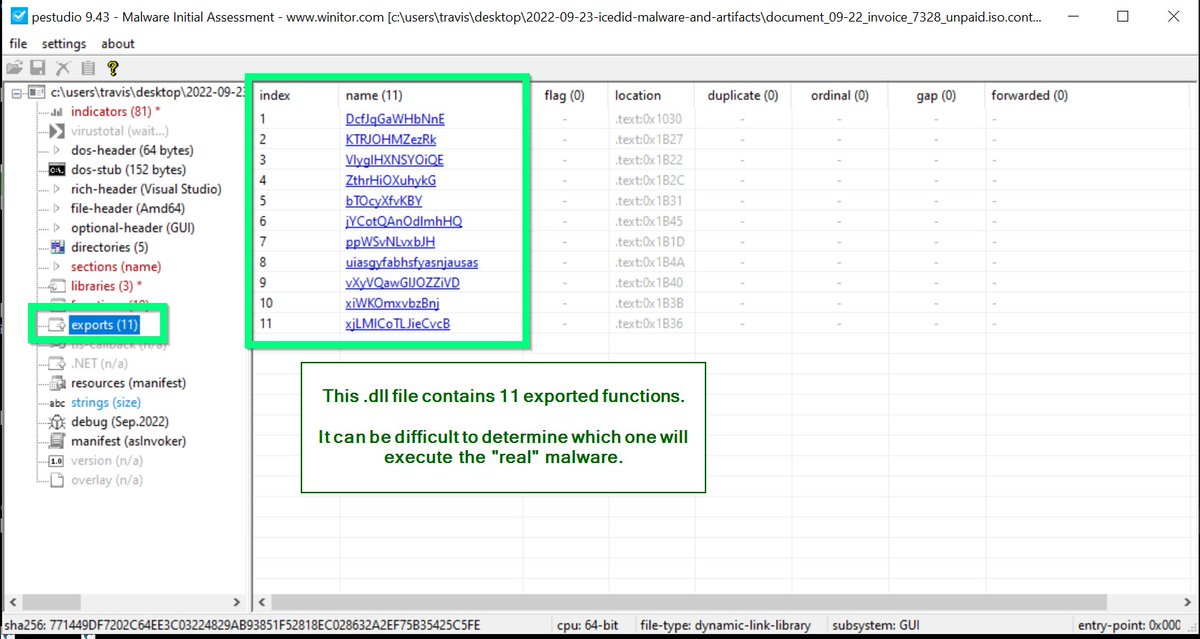Image resolution: width=1200 pixels, height=639 pixels.
Task: Click the exports node icon
Action: click(x=57, y=325)
